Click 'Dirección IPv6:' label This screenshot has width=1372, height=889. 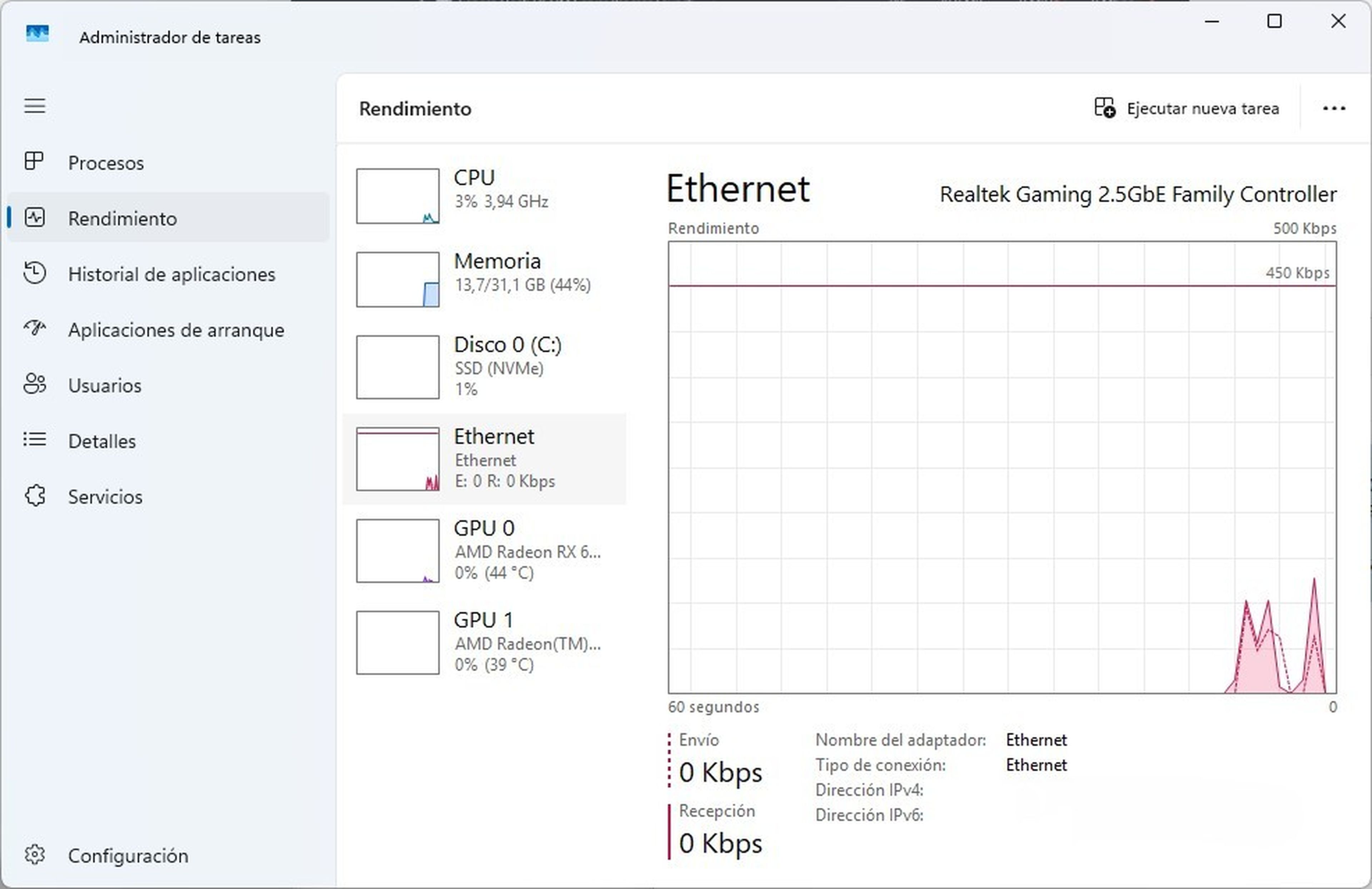pyautogui.click(x=869, y=815)
